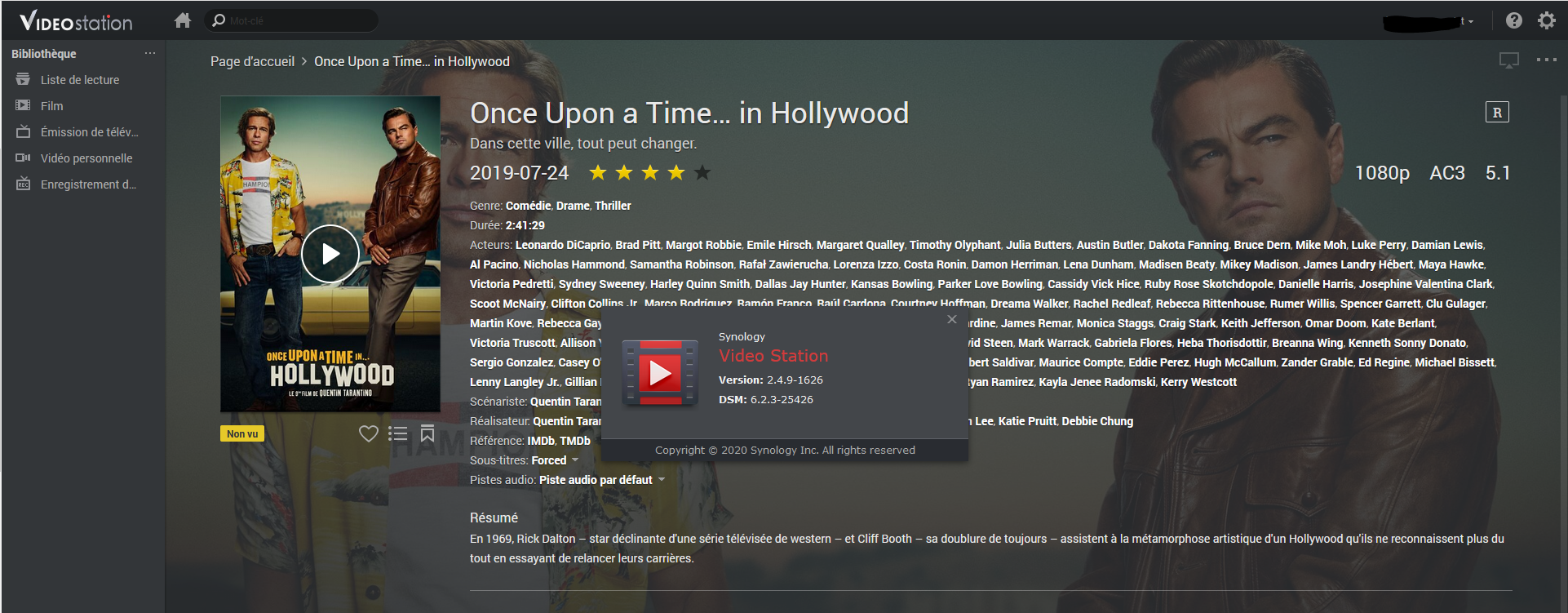Click the bookmark watchlist icon under poster
Image resolution: width=1568 pixels, height=613 pixels.
click(427, 433)
